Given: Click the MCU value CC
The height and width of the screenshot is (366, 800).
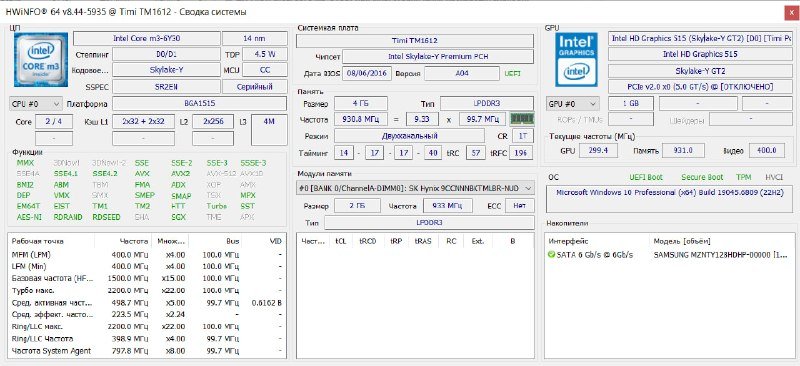Looking at the screenshot, I should [x=264, y=70].
